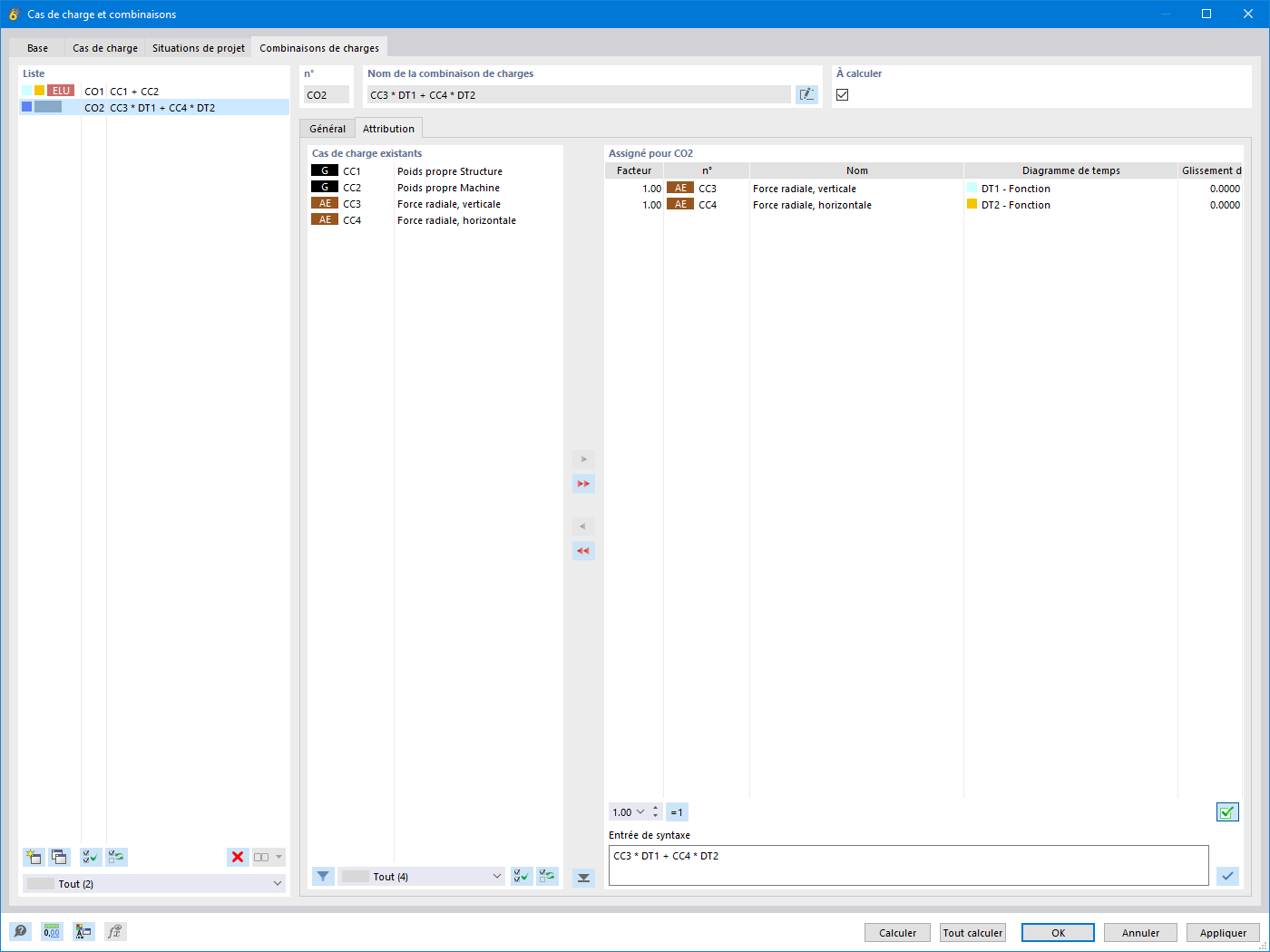Click the n° field containing CO2

click(327, 94)
